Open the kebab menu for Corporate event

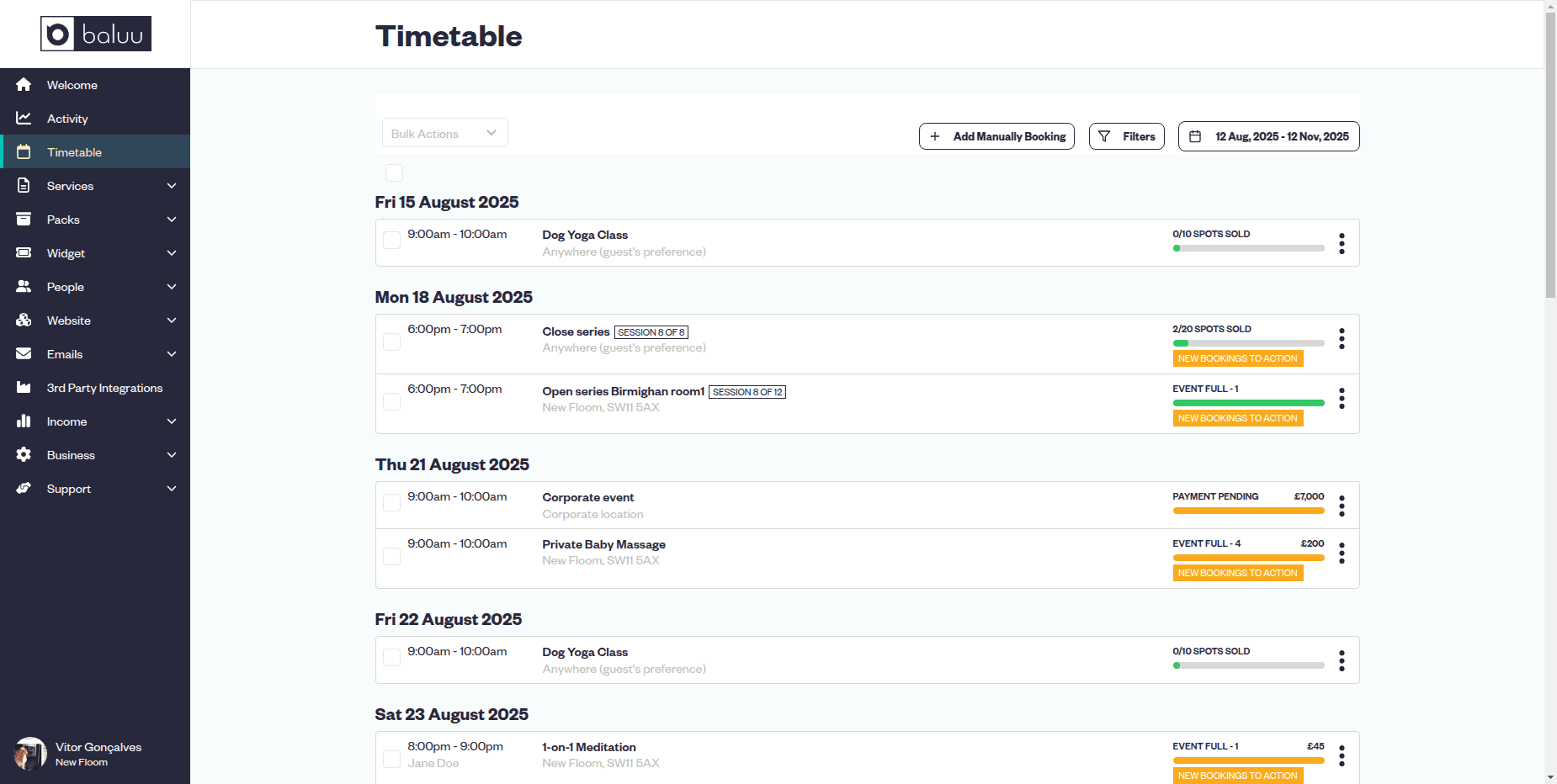coord(1342,505)
